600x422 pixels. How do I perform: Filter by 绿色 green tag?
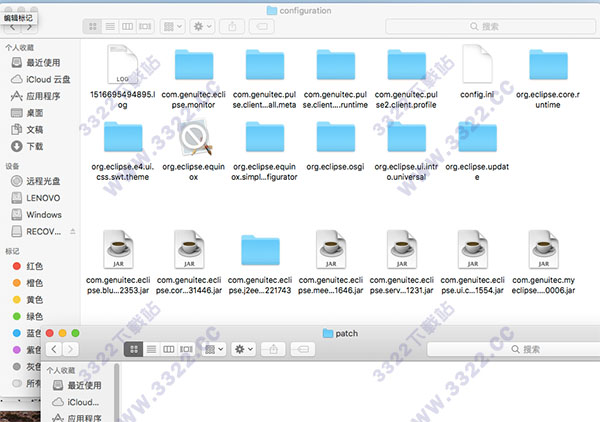click(x=28, y=316)
